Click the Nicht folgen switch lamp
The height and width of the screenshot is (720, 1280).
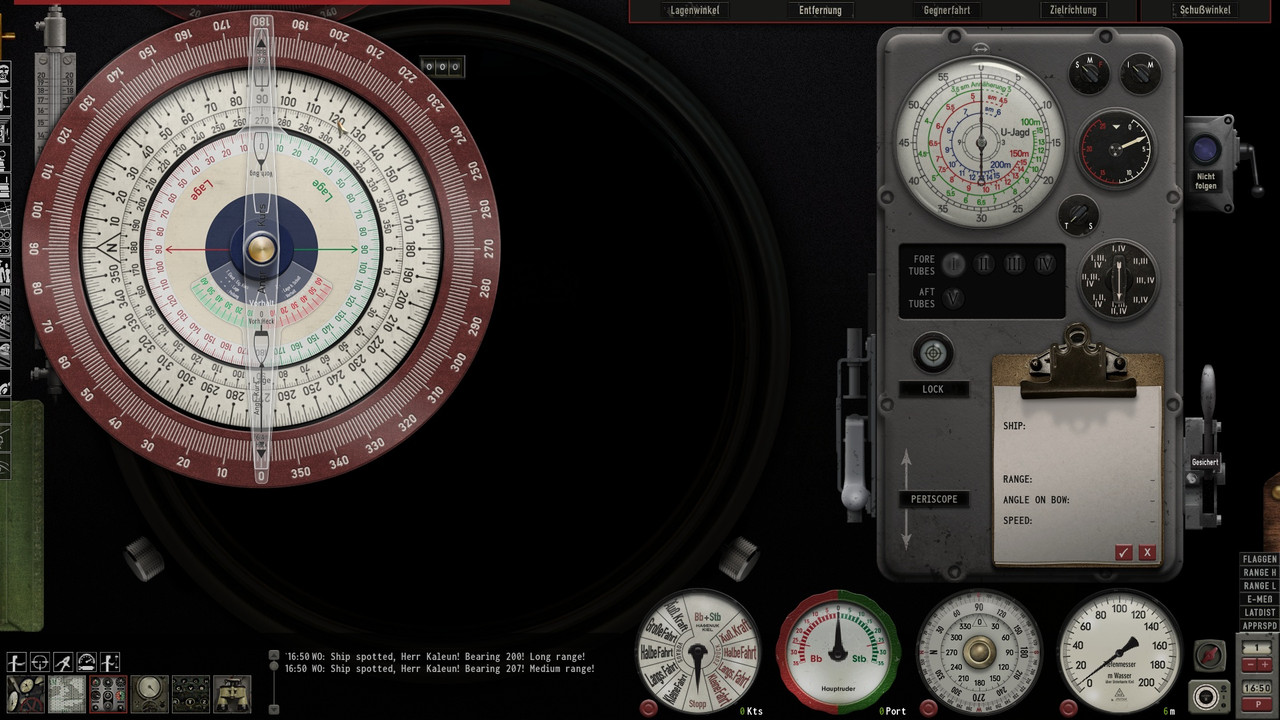pyautogui.click(x=1206, y=150)
